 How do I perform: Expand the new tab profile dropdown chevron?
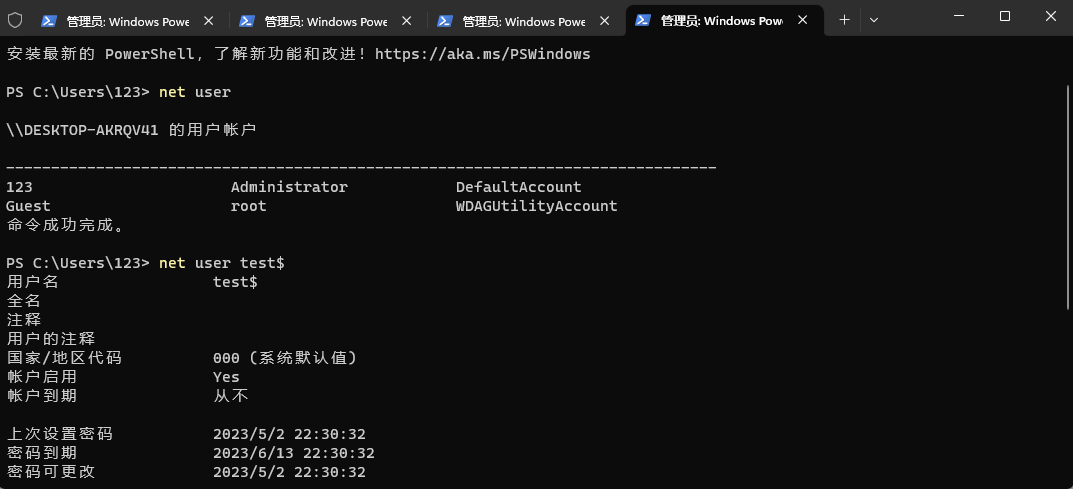pyautogui.click(x=874, y=20)
